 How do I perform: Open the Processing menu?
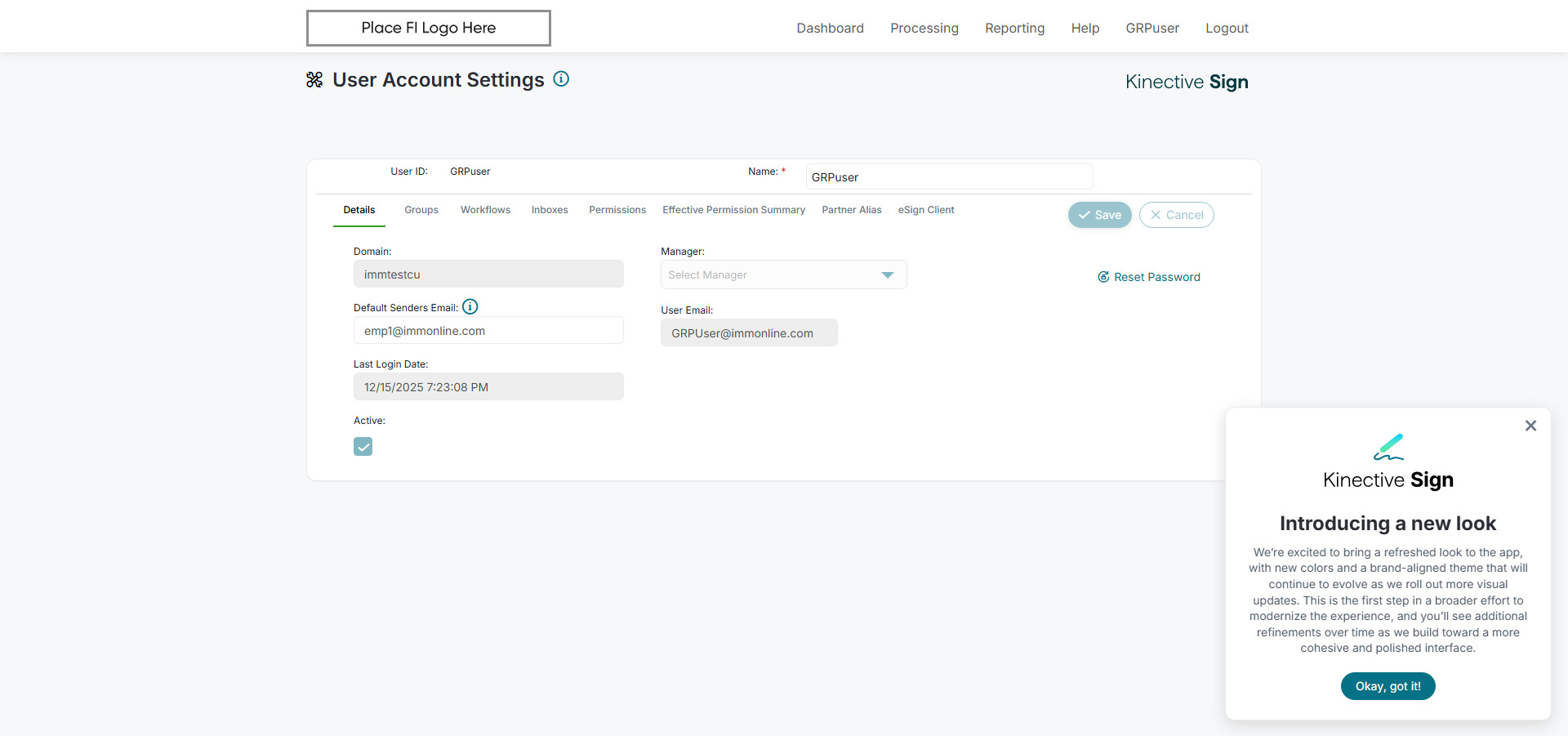tap(924, 28)
